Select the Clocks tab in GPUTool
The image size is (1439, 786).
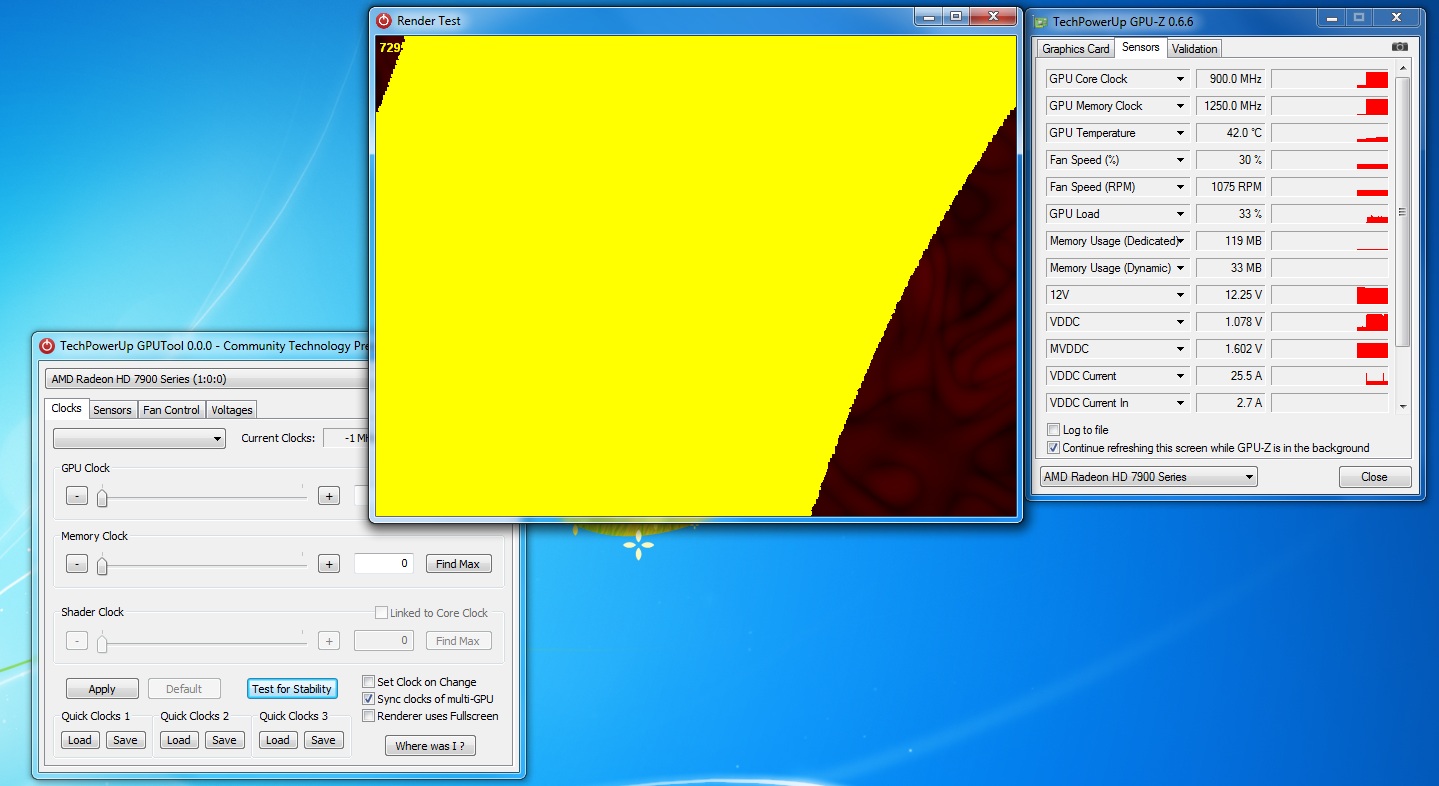pos(66,408)
